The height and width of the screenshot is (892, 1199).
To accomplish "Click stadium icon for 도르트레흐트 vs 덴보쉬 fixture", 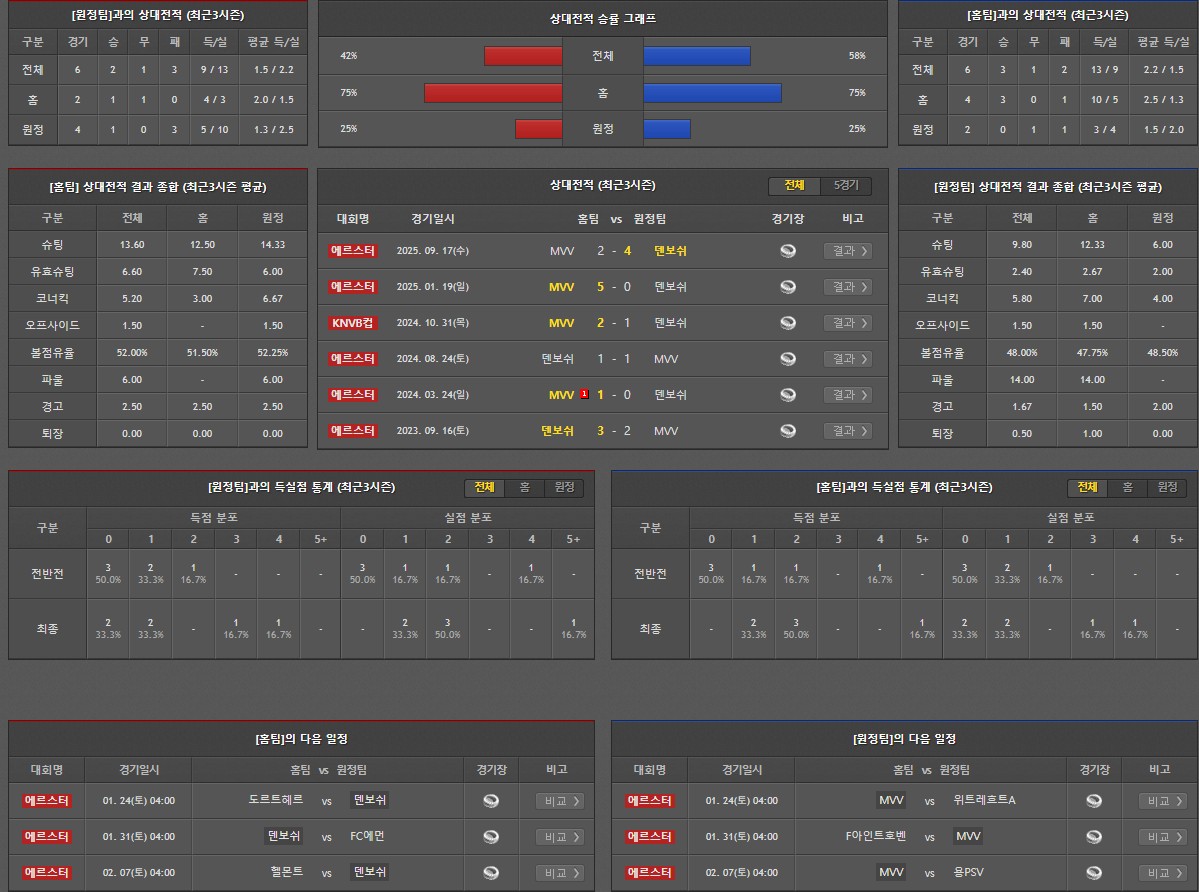I will [491, 801].
